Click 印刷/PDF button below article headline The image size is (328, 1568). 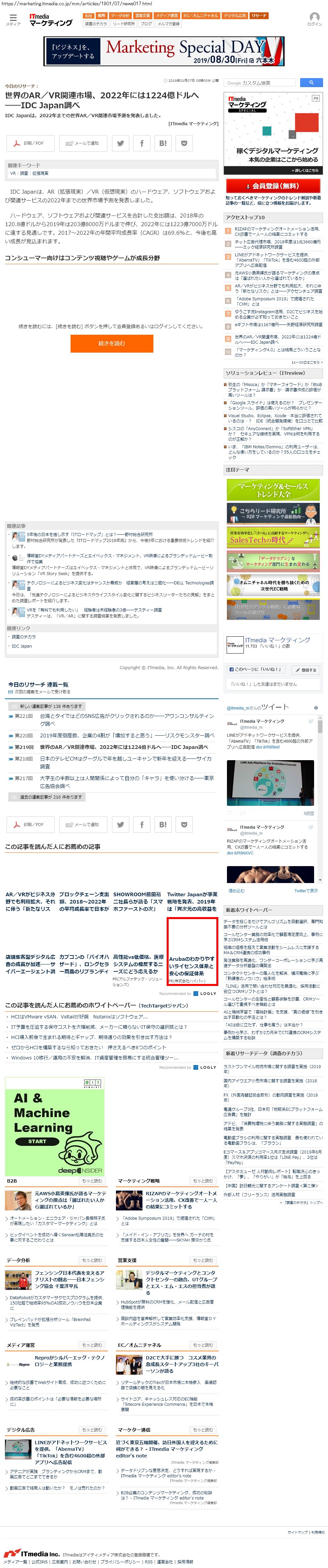30,143
